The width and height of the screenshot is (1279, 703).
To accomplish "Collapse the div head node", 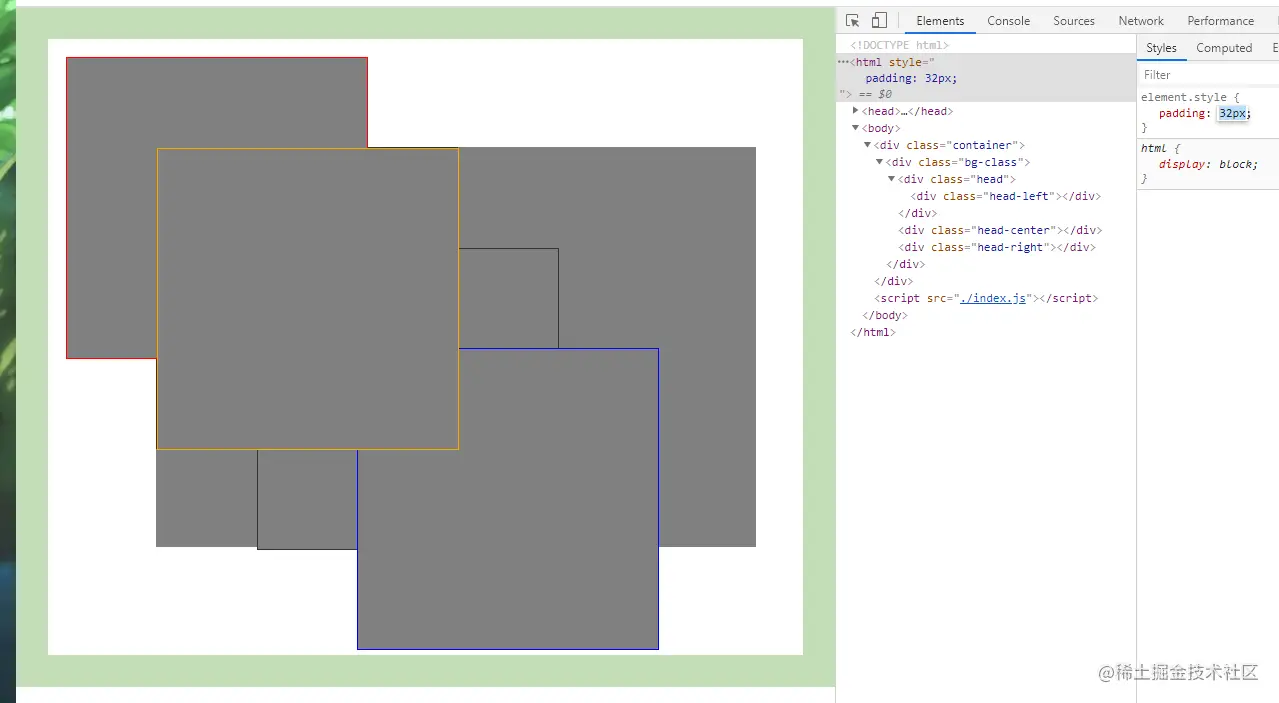I will click(x=891, y=179).
